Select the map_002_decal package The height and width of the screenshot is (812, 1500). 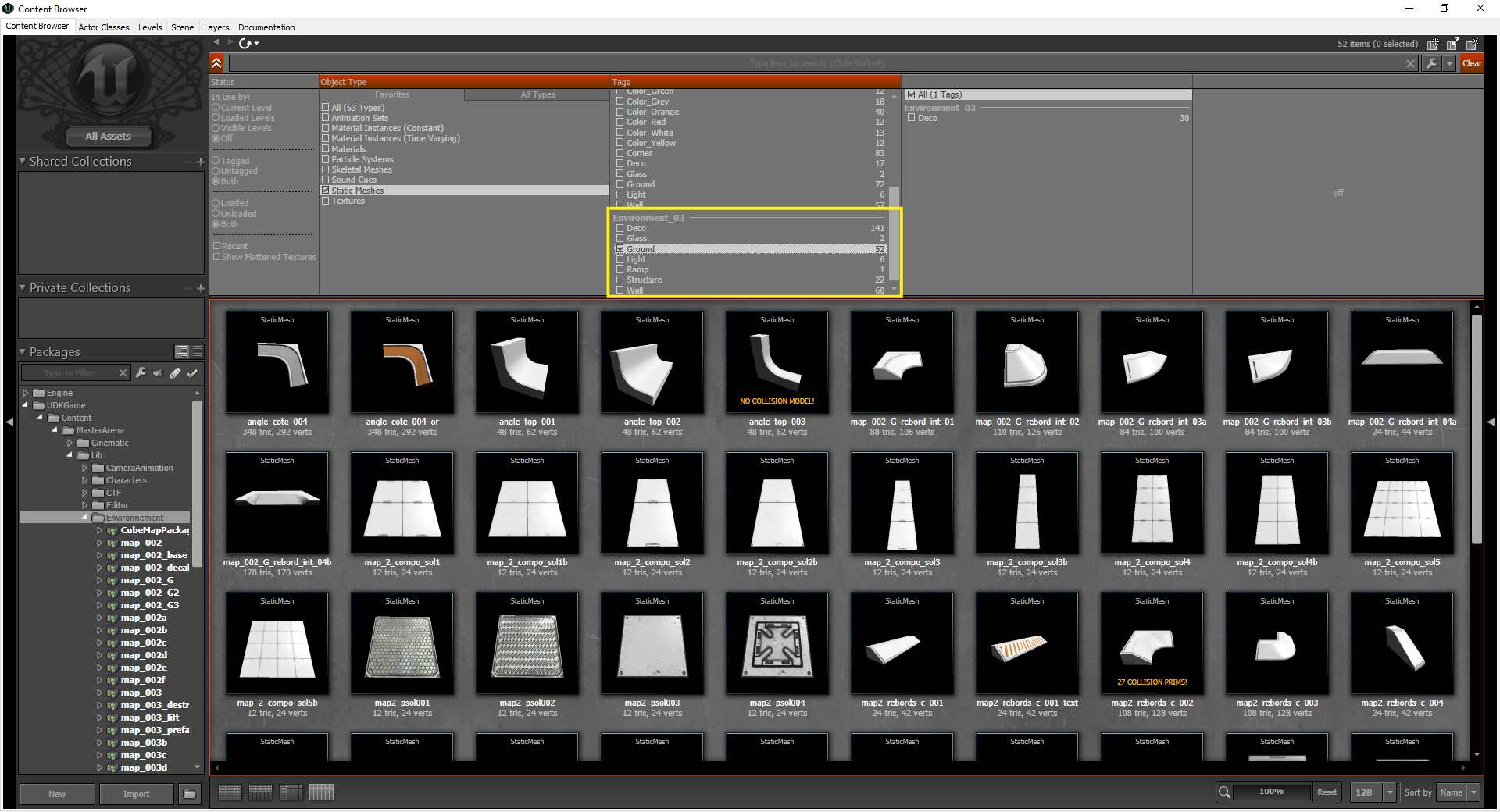tap(155, 568)
